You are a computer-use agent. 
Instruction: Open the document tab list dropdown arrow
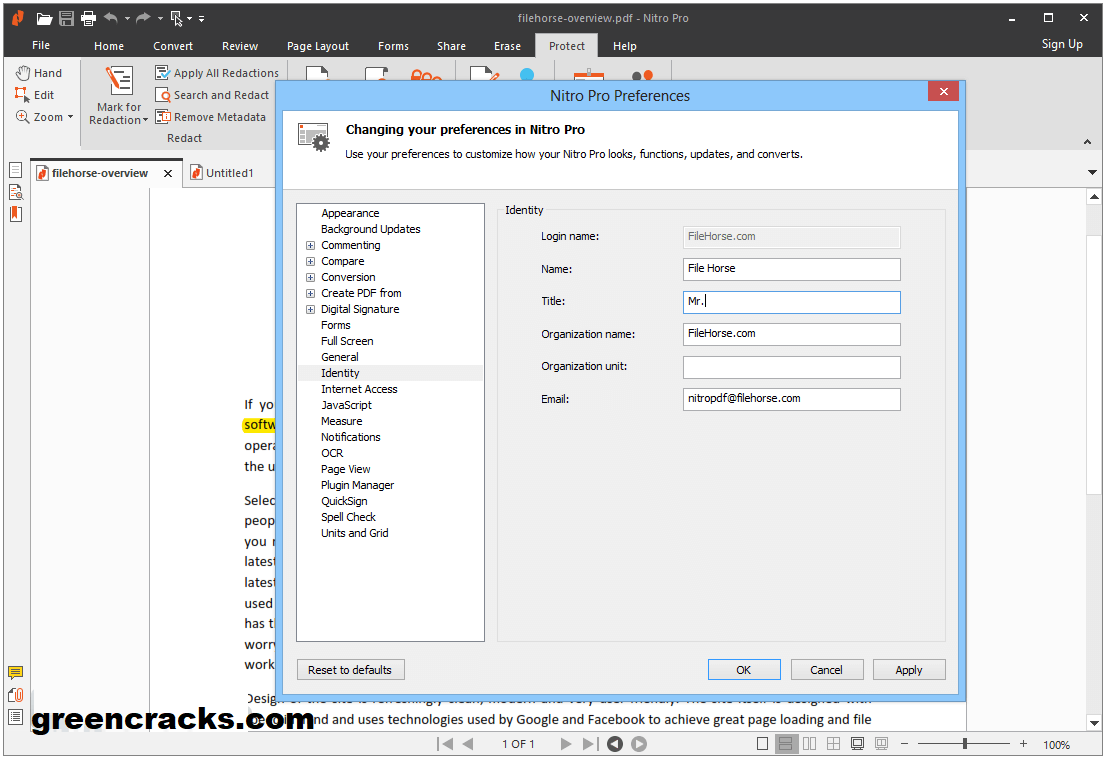click(x=1092, y=172)
